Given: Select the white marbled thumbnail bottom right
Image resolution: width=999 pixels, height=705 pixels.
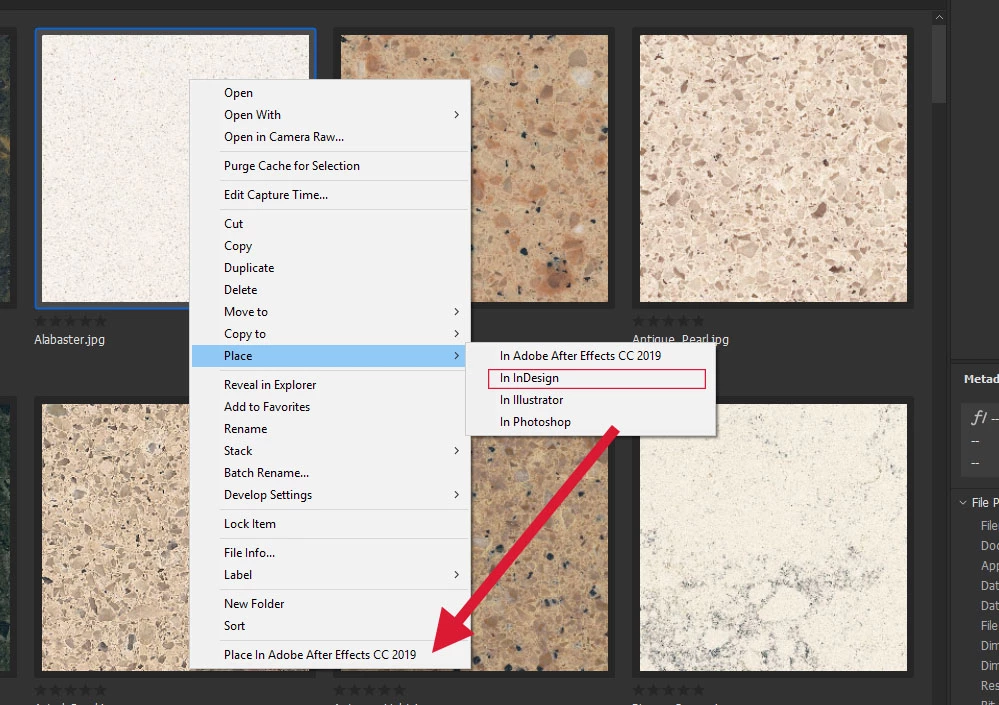Looking at the screenshot, I should tap(773, 537).
